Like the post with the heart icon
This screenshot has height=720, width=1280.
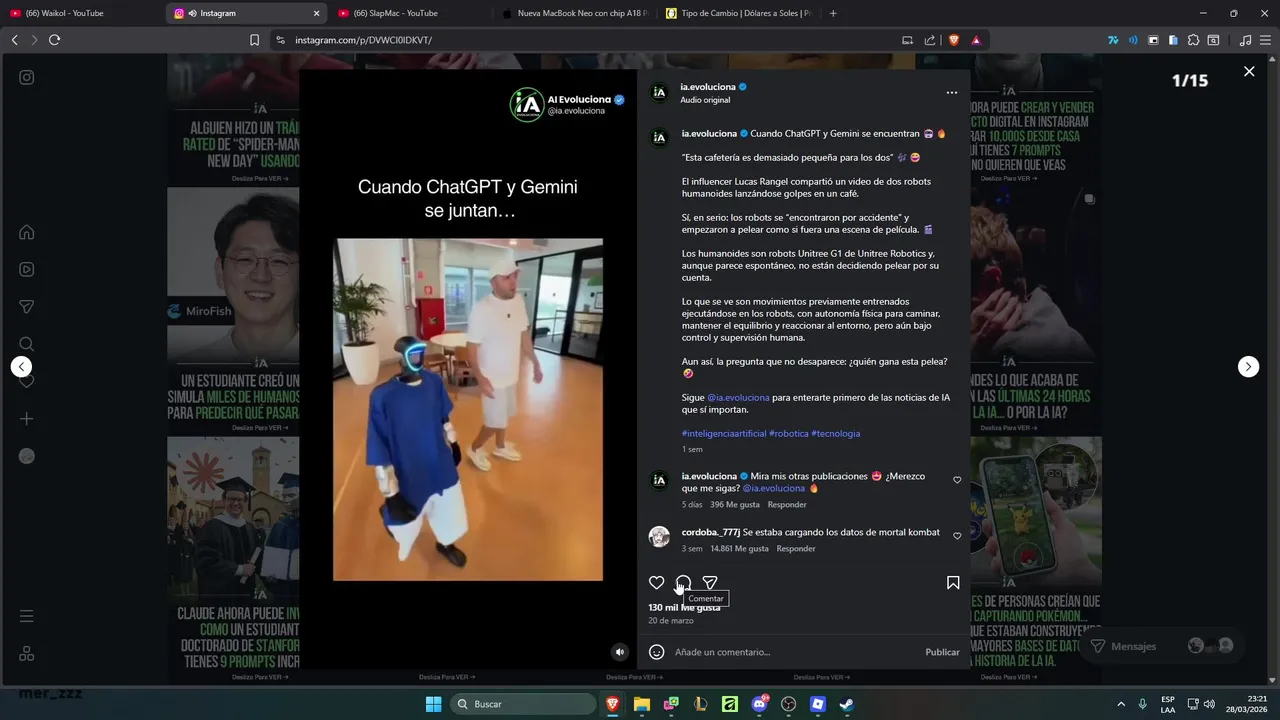click(x=656, y=583)
